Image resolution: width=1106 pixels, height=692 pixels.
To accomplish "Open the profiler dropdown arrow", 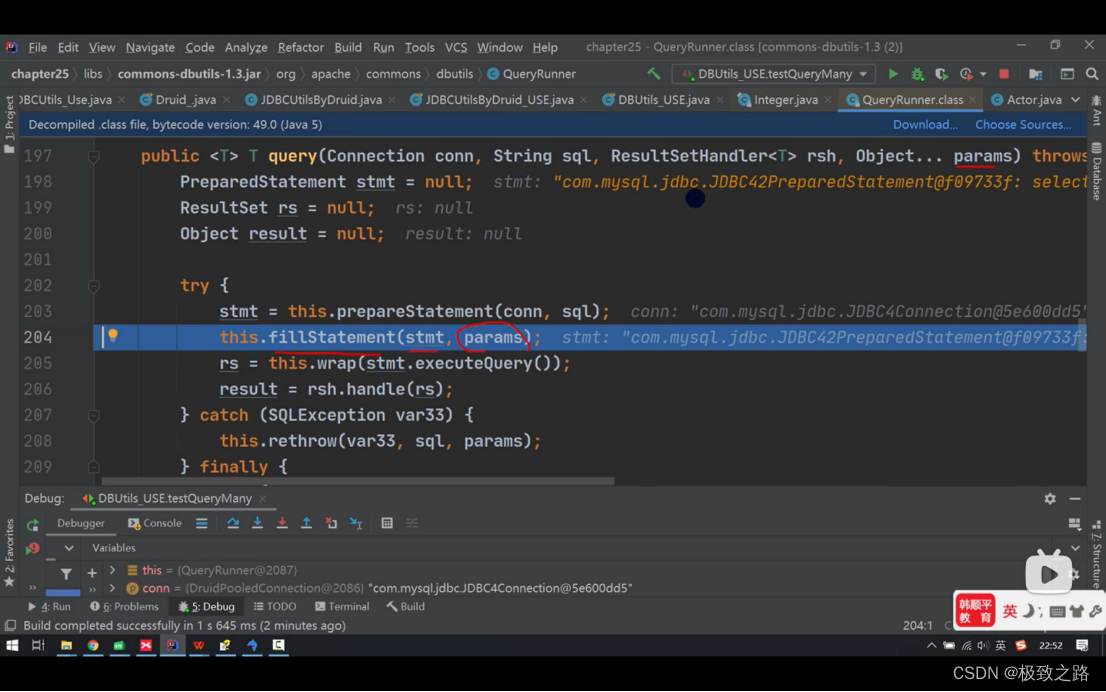I will pyautogui.click(x=983, y=73).
